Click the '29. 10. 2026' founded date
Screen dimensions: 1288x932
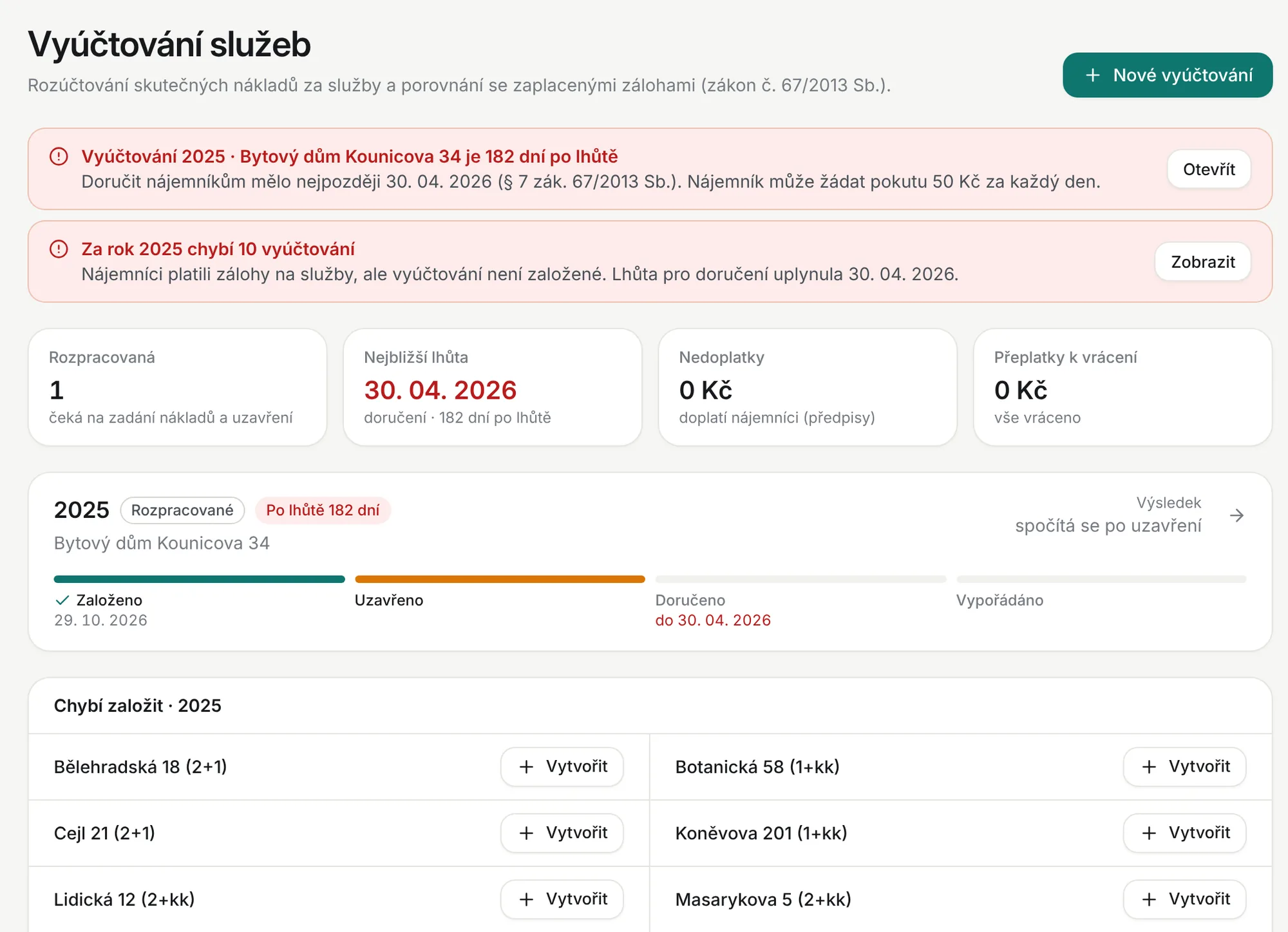101,620
